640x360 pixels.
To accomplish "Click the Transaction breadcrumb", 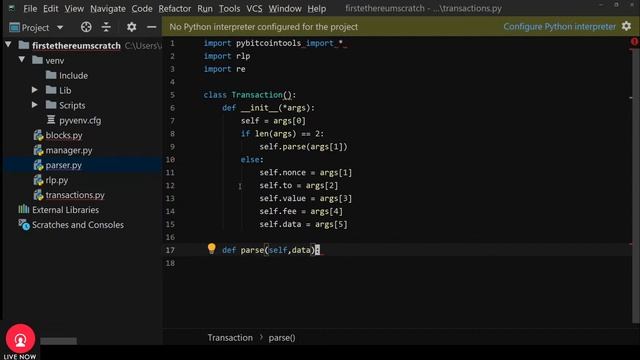I will [x=230, y=338].
